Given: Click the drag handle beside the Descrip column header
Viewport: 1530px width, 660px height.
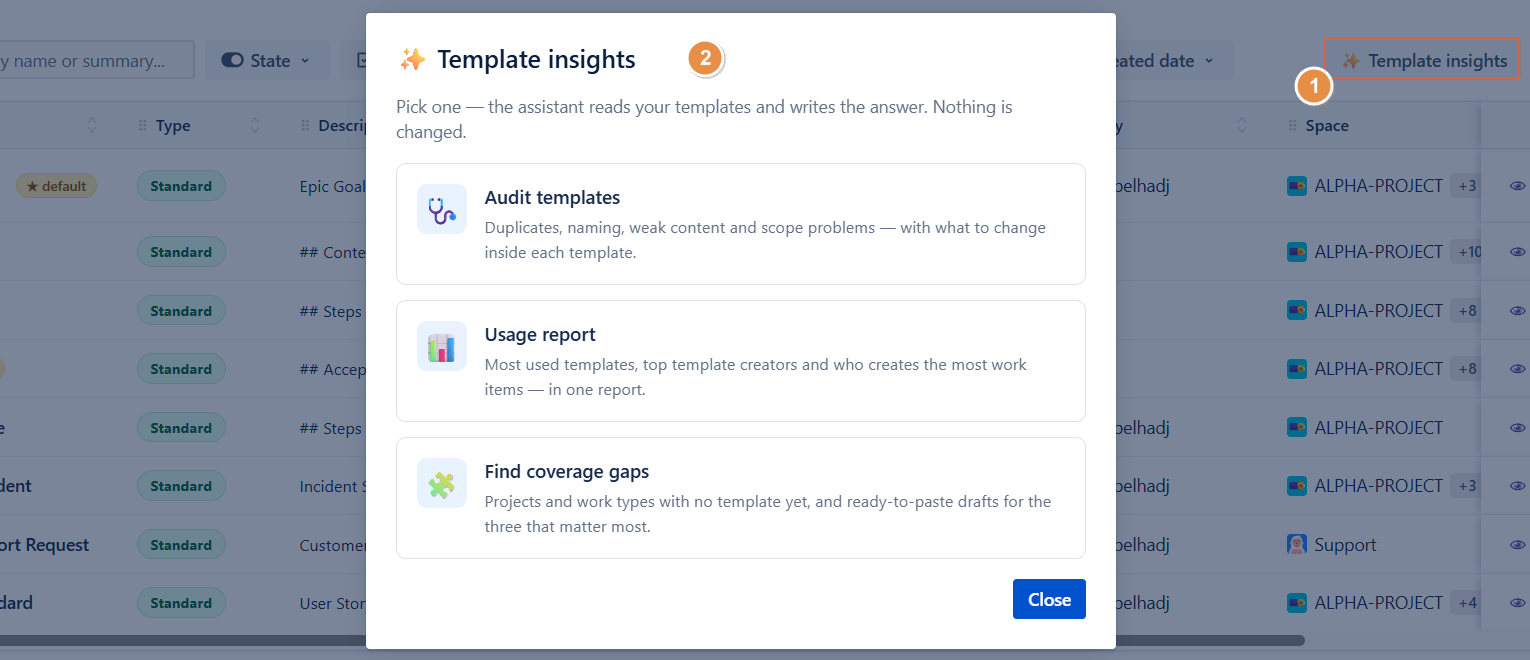Looking at the screenshot, I should (306, 126).
